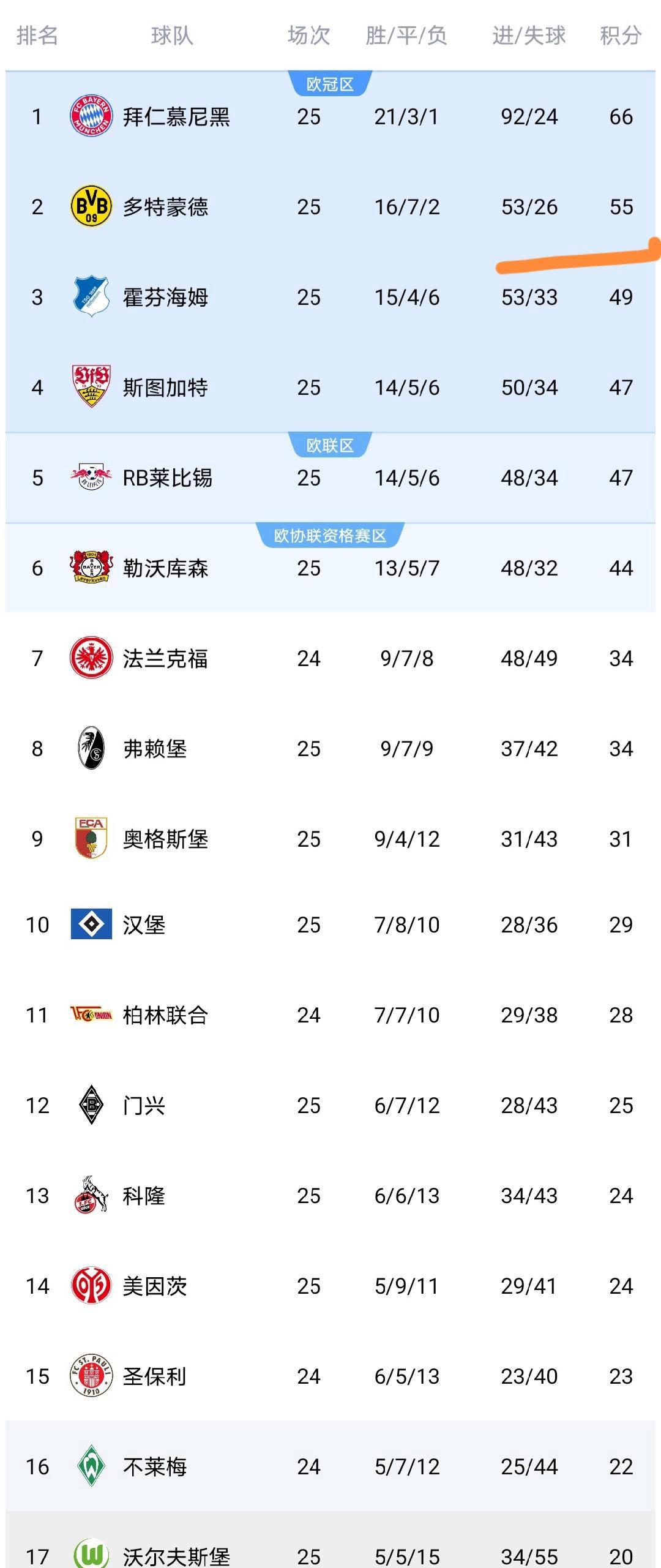Click the 欧联区 zone label
Screen dimensions: 661x1568
330,445
